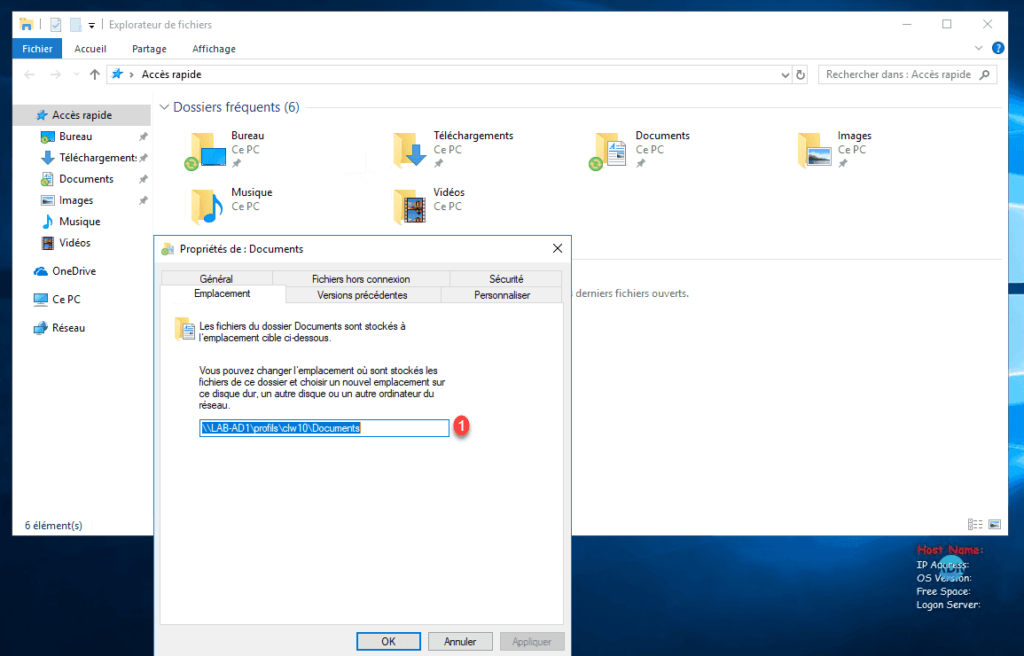Click the Téléchargements folder icon in frequent folders

pyautogui.click(x=410, y=150)
